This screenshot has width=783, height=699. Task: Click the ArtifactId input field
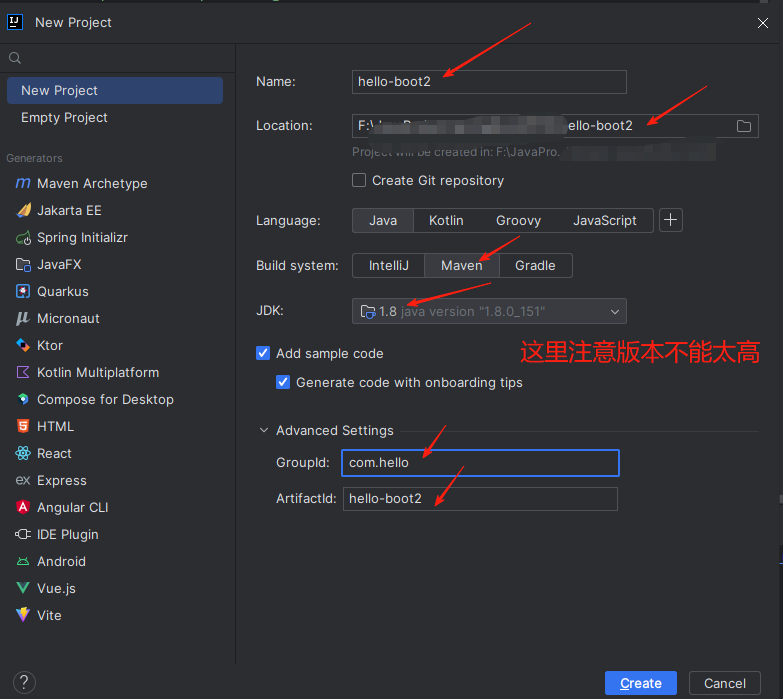(x=480, y=499)
